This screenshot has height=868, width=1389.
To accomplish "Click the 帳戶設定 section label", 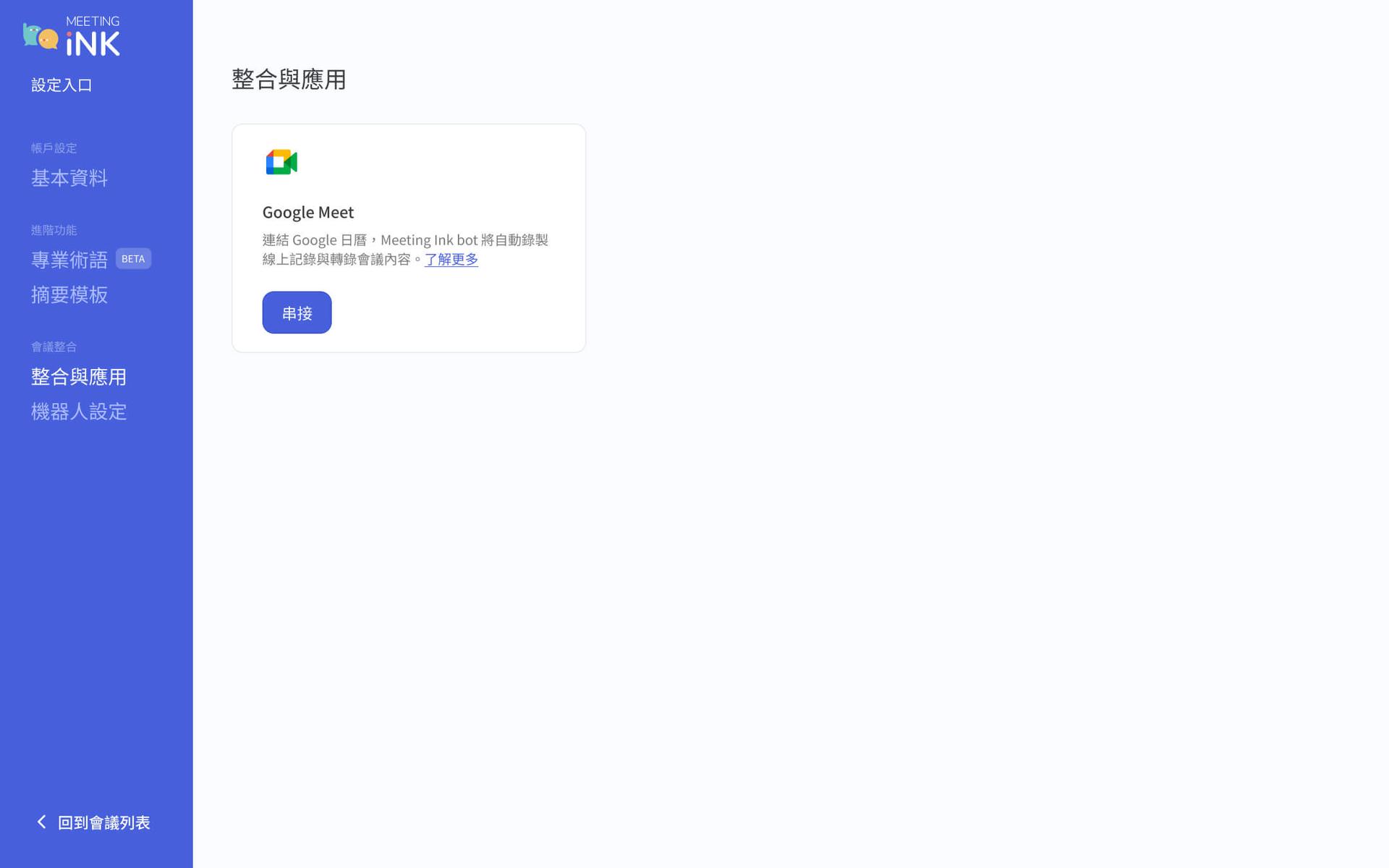I will click(x=54, y=148).
